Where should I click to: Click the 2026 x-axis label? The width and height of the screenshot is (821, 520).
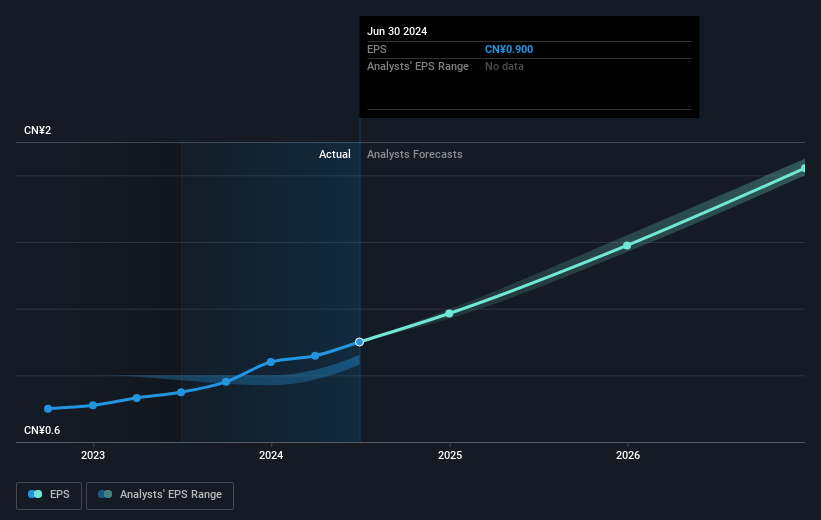[628, 456]
